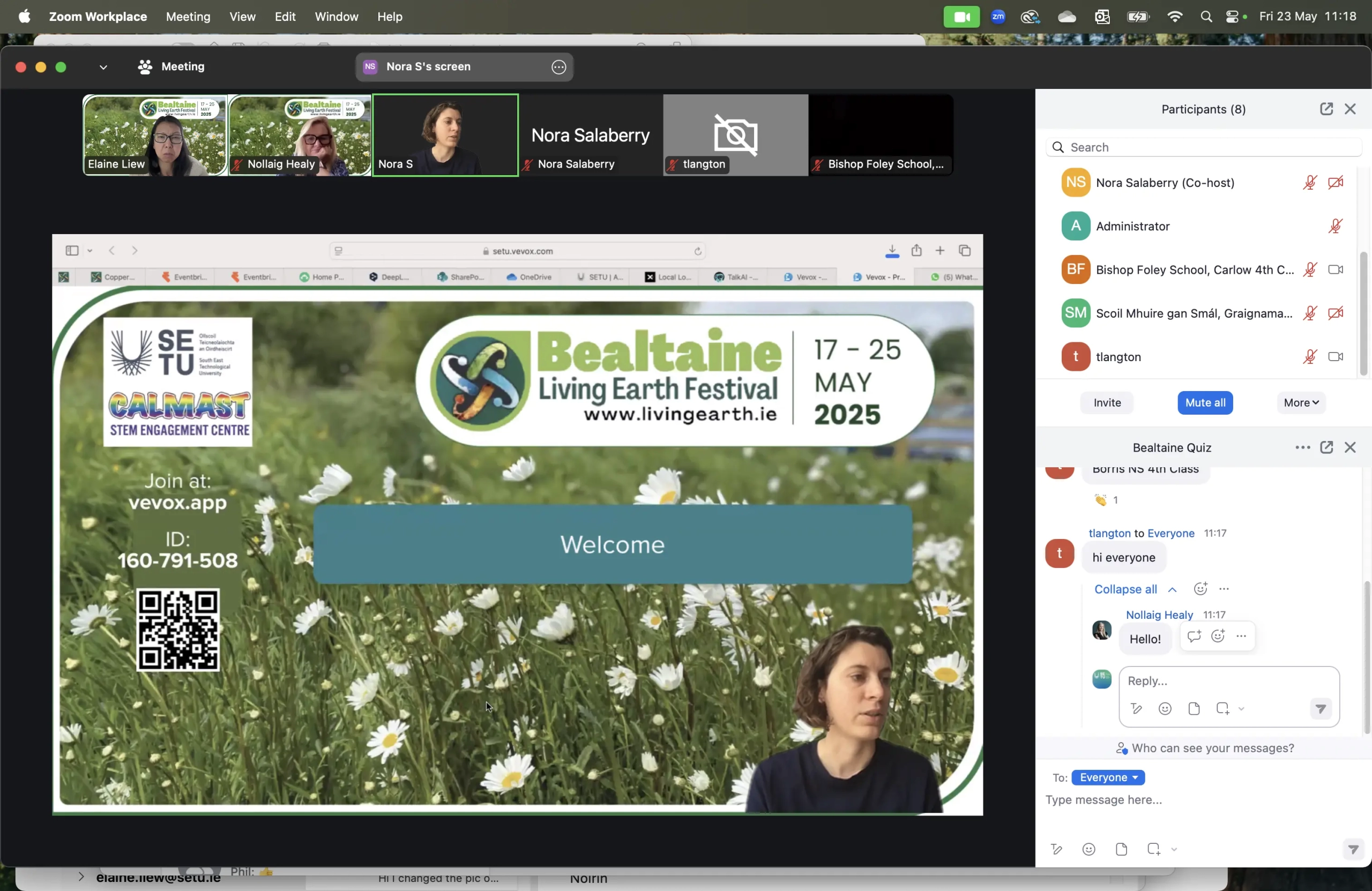Screen dimensions: 1372x891
Task: Reply to Nollaig's Hello! message icon
Action: coord(1194,637)
